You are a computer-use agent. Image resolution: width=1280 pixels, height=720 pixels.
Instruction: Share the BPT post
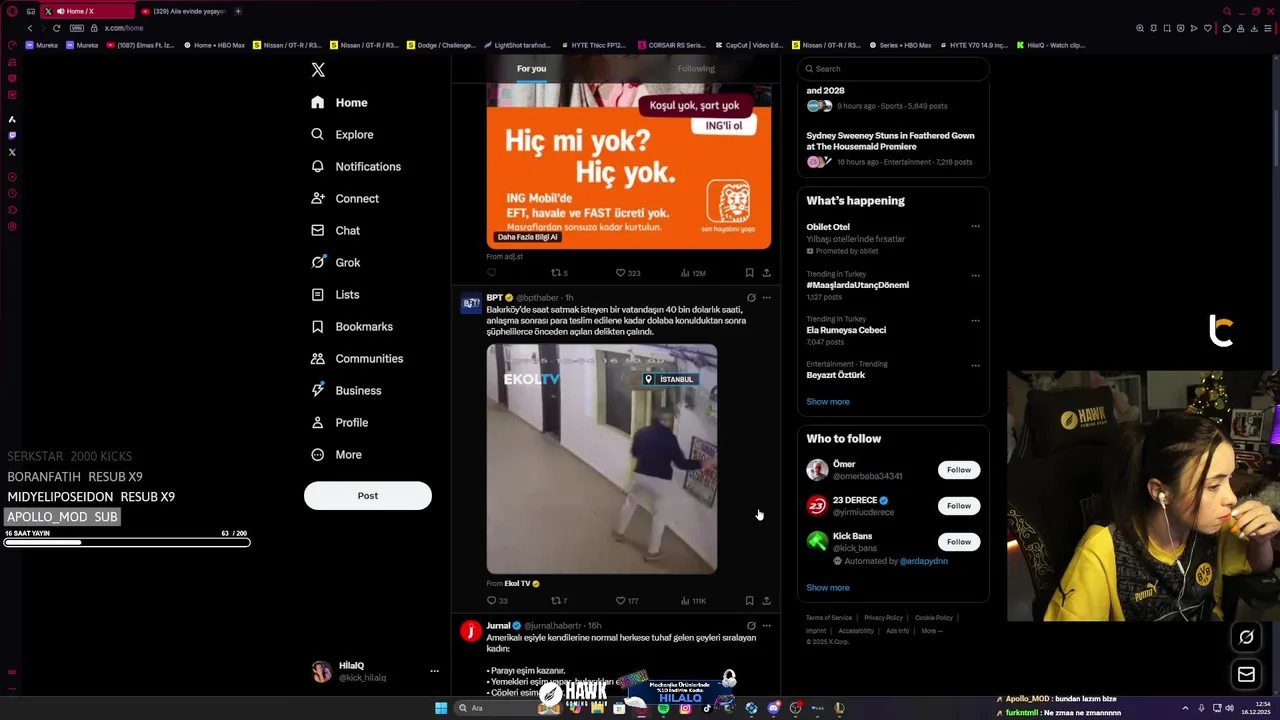(x=766, y=601)
